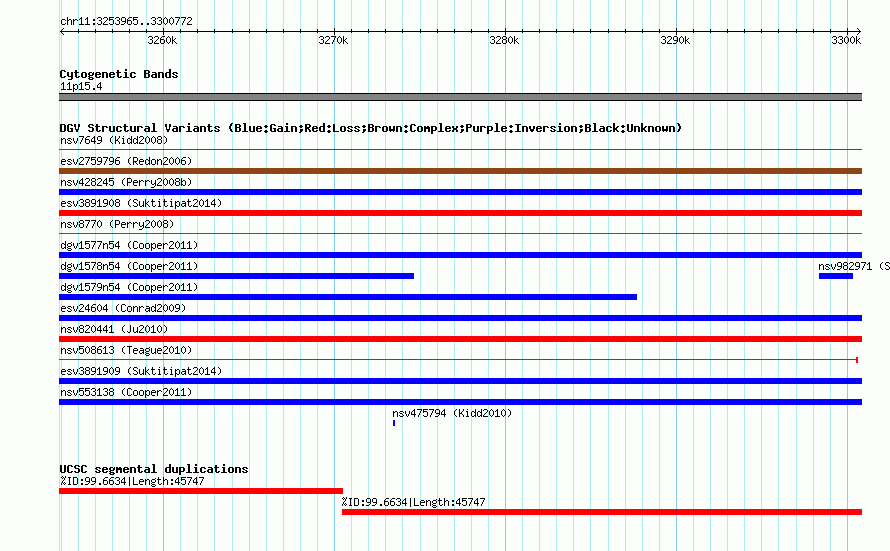Click the nsv428245 (Perry2008b) label
Screen dimensions: 890x551
(x=126, y=182)
